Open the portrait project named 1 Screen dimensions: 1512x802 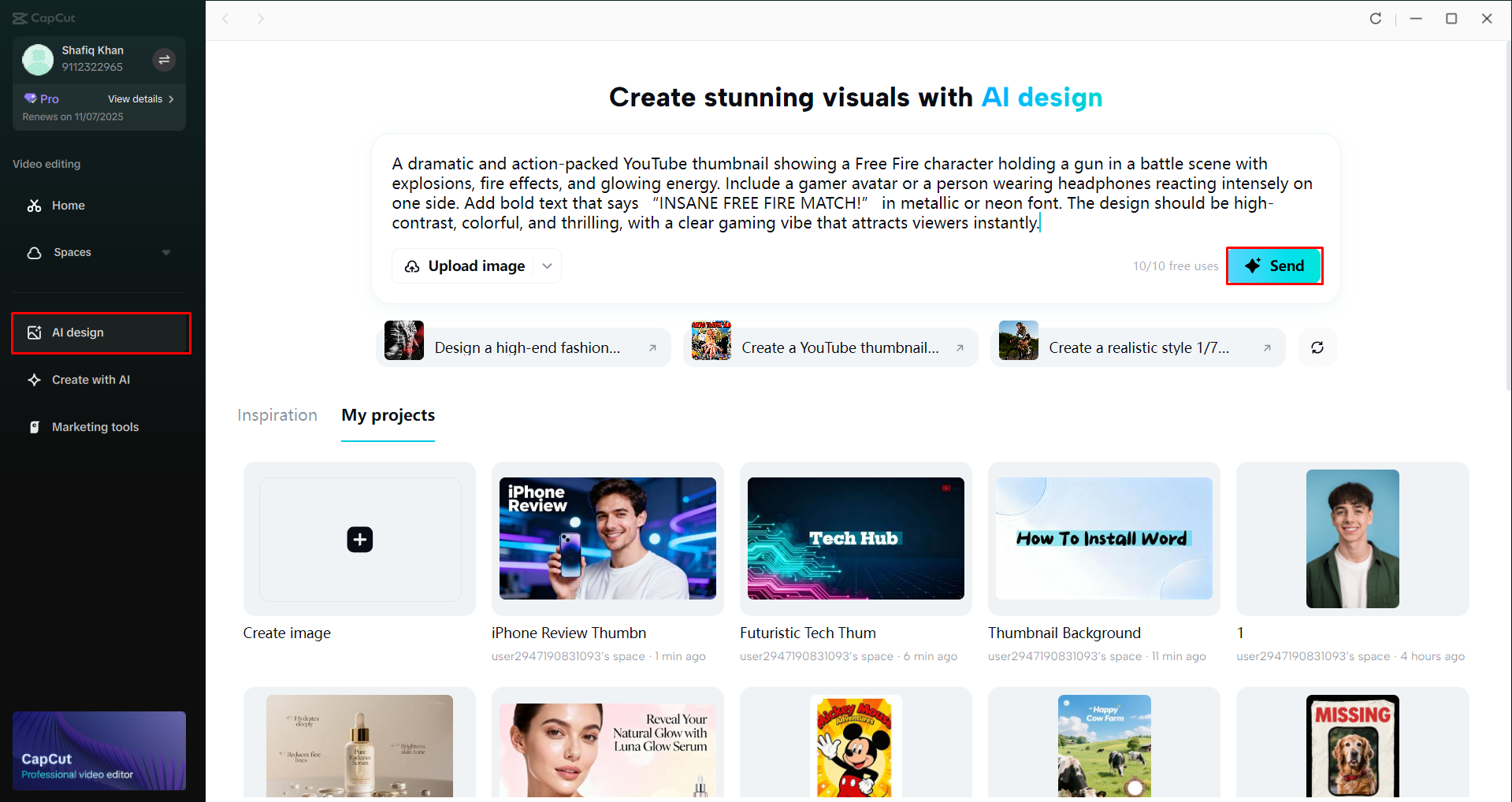1353,539
